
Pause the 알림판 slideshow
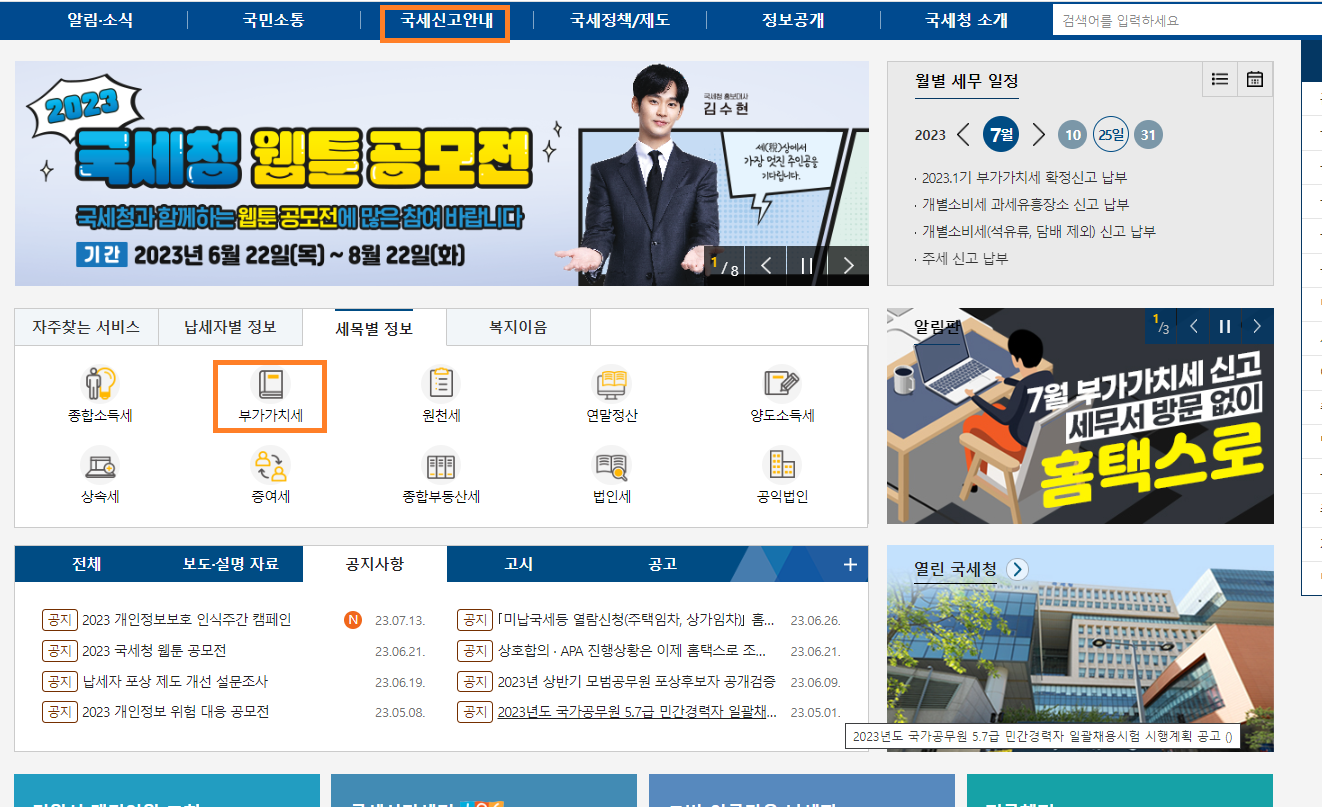[1224, 326]
